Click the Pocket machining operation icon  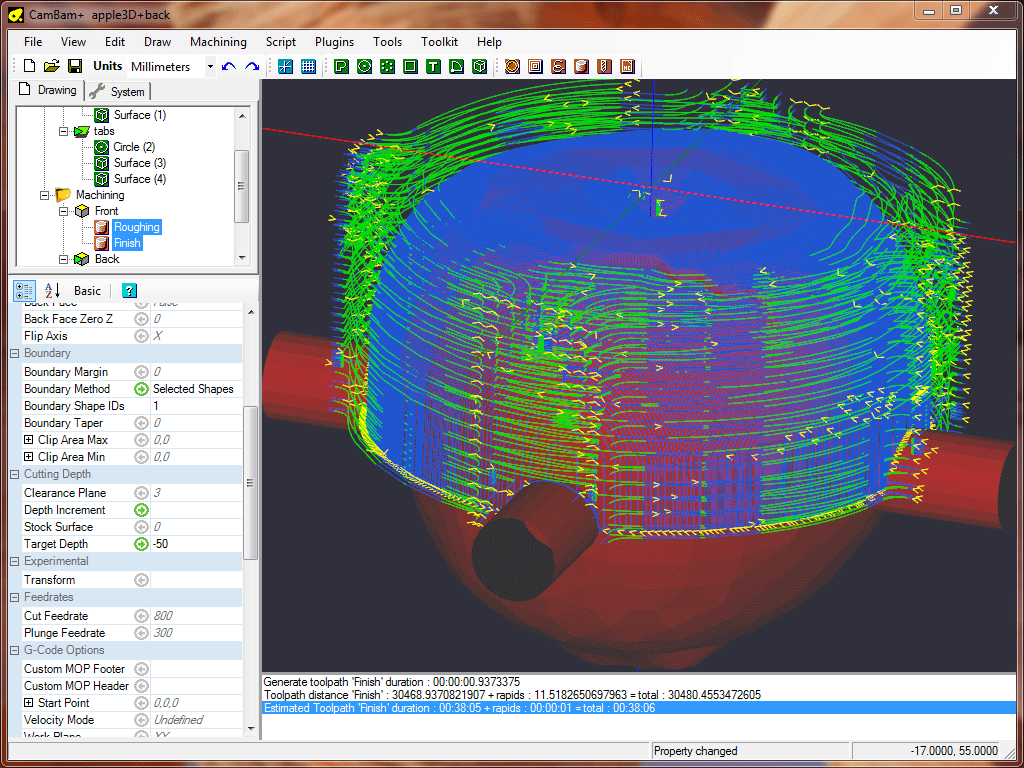pyautogui.click(x=535, y=66)
